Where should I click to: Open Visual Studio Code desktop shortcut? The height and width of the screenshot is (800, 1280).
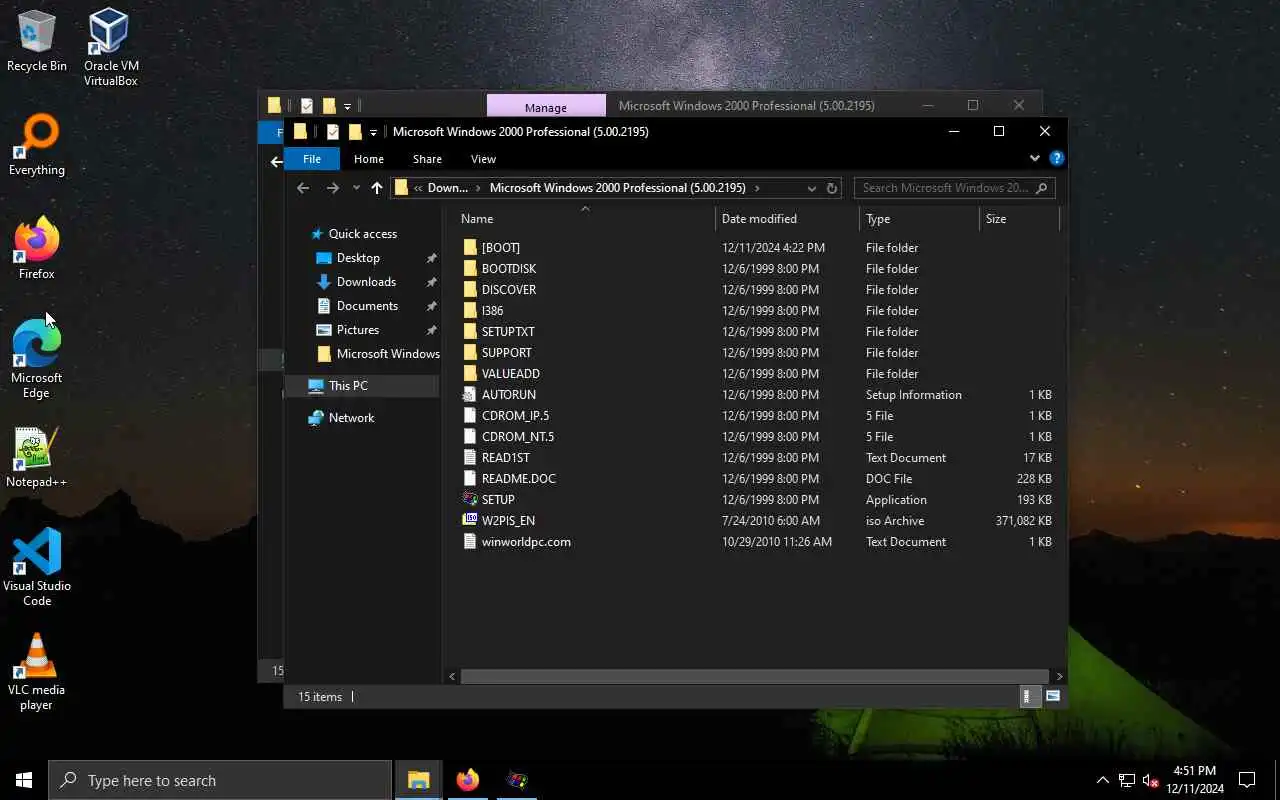coord(37,567)
